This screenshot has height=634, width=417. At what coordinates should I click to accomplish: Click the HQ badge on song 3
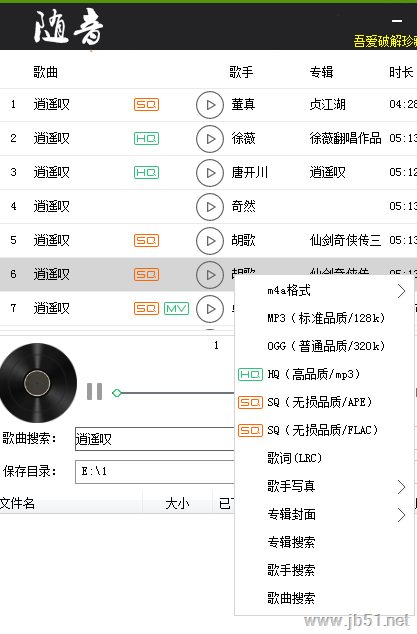(x=146, y=173)
